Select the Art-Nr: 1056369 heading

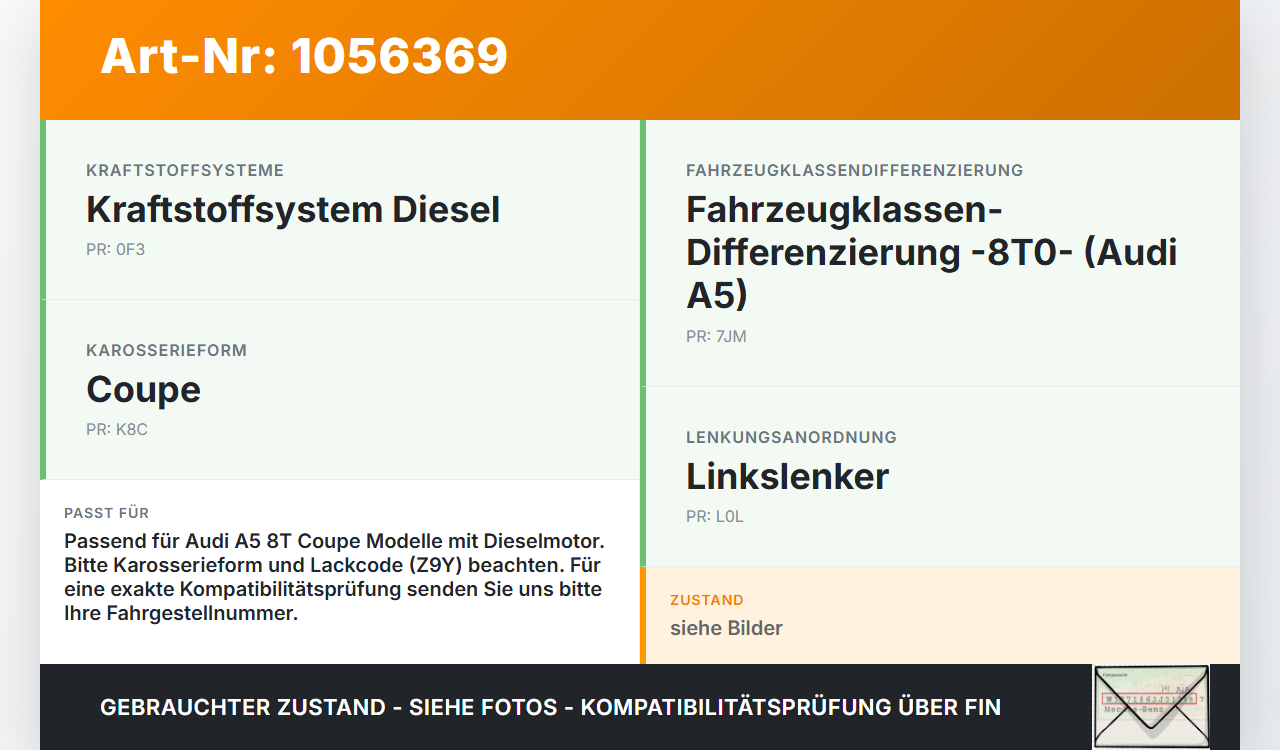[x=304, y=56]
